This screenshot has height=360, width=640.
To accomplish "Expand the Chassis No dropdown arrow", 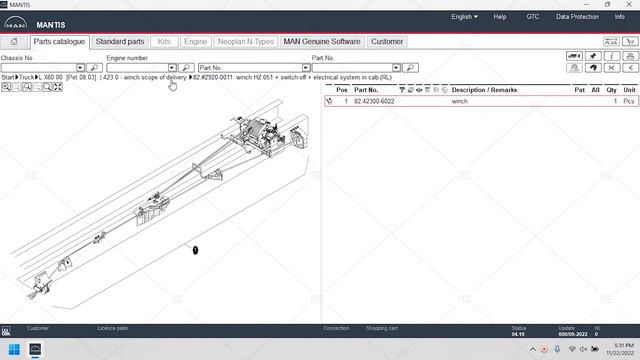I will (x=80, y=68).
